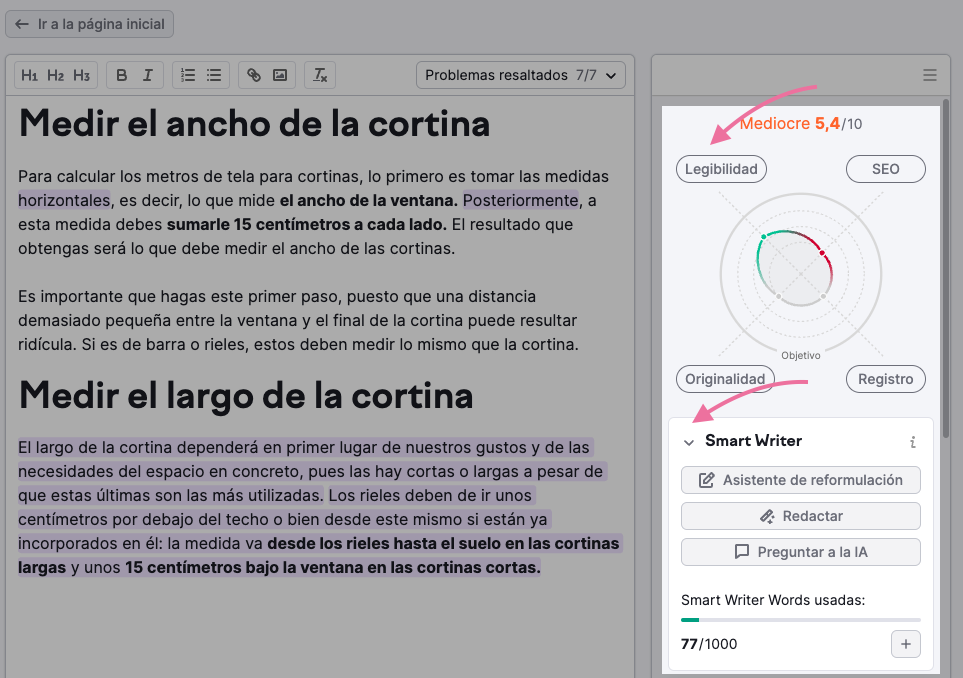Collapse the Smart Writer section
Image resolution: width=963 pixels, height=678 pixels.
[688, 441]
